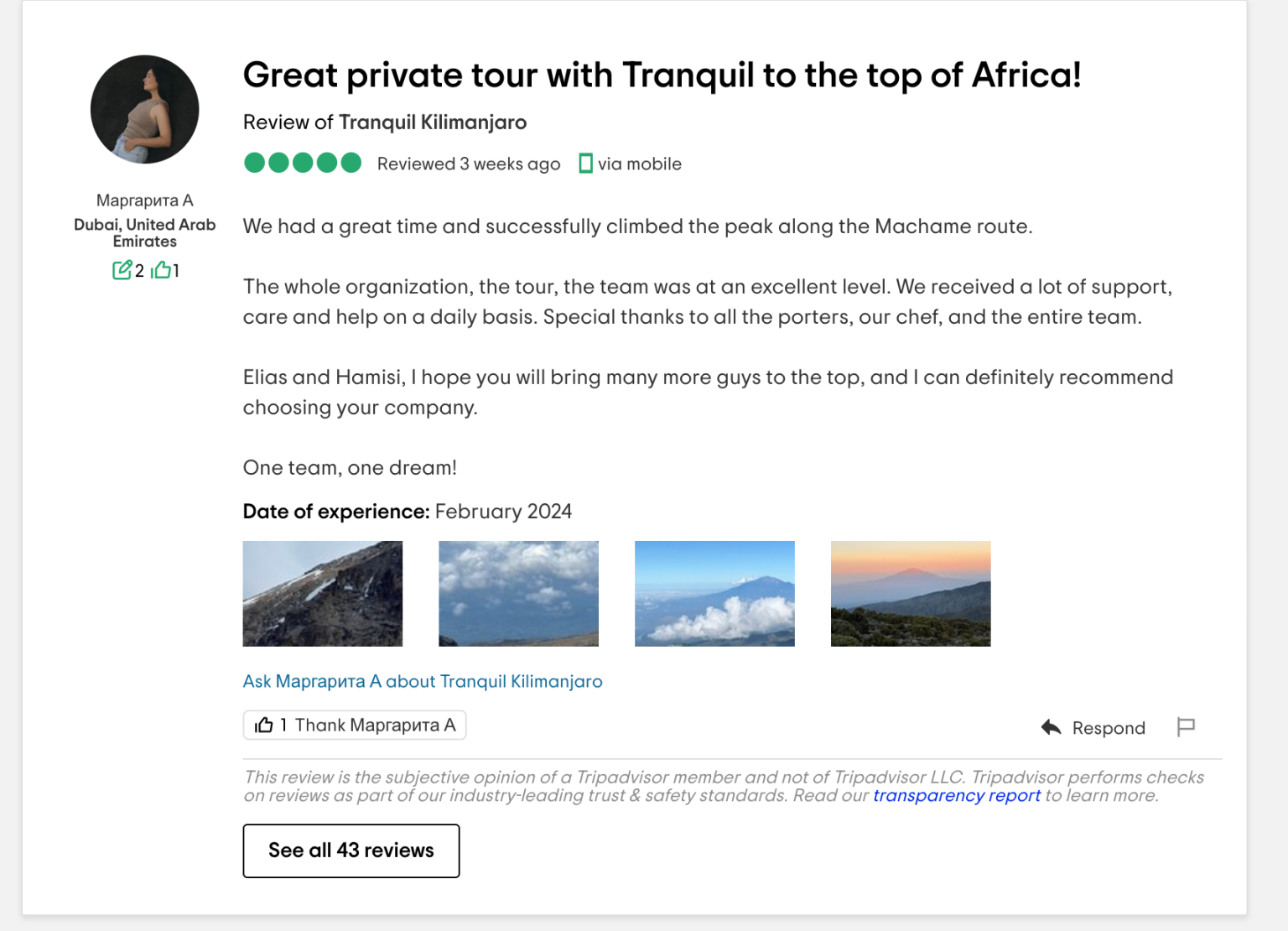Open the photo of the peak above clouds
The height and width of the screenshot is (931, 1288).
pos(714,593)
